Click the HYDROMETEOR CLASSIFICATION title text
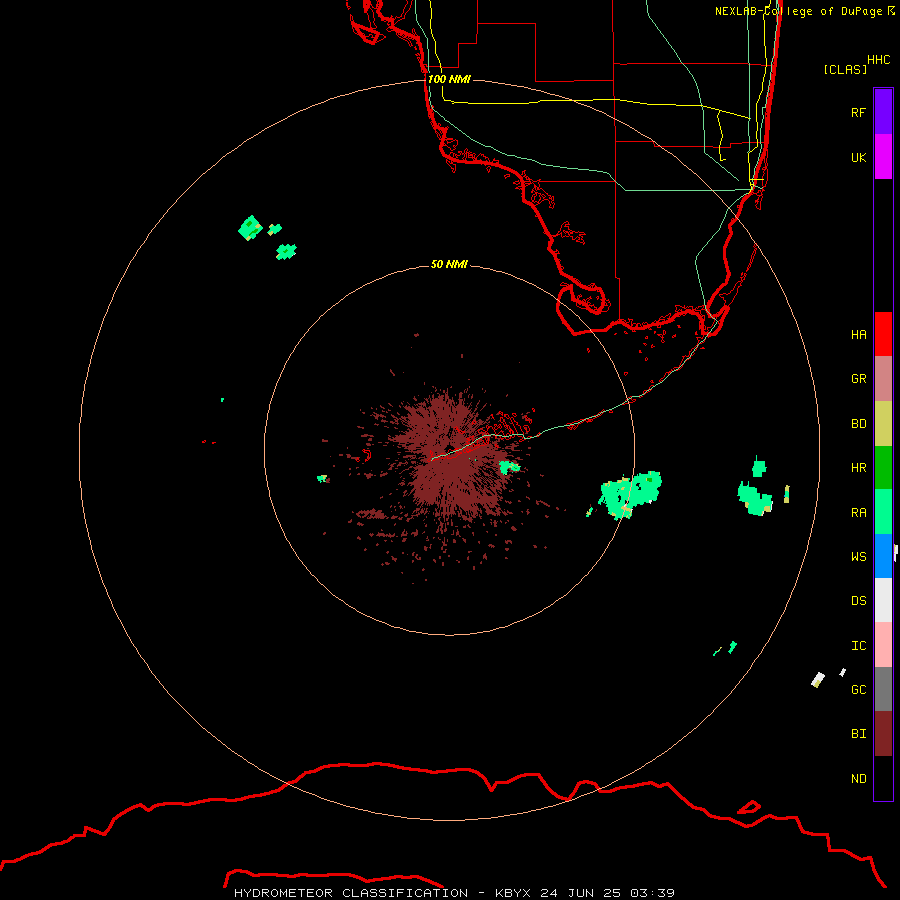 tap(351, 893)
